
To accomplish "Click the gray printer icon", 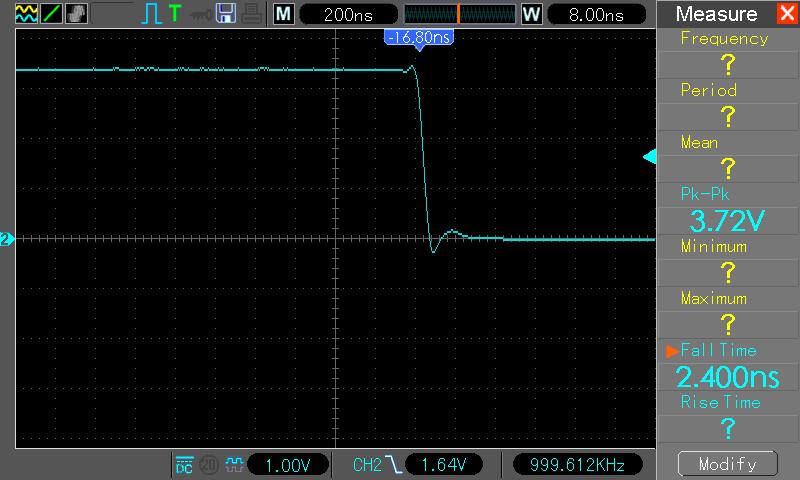I will click(x=252, y=14).
